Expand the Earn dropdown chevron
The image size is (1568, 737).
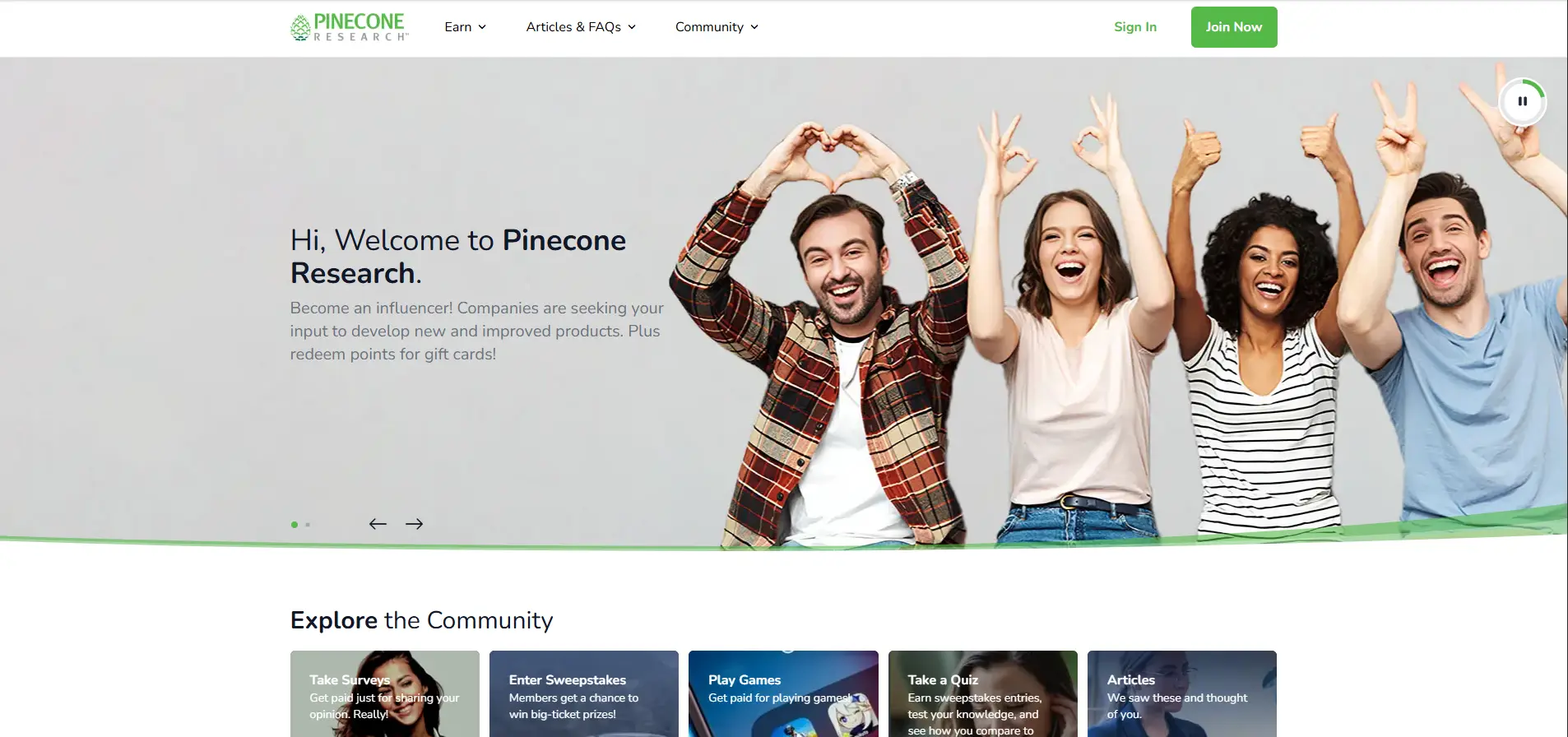coord(482,27)
